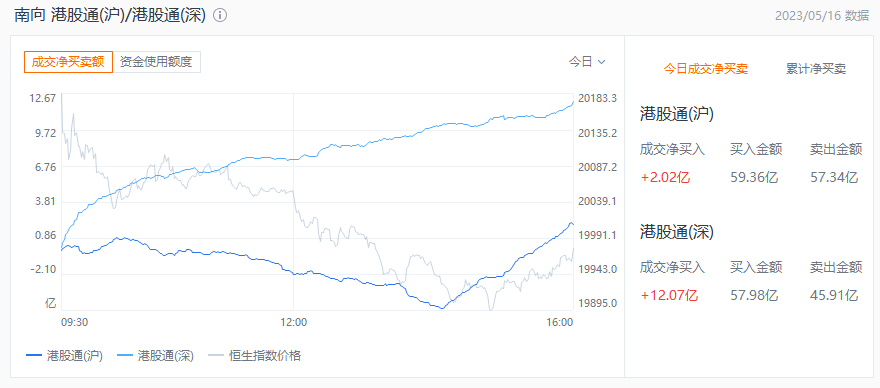Switch to the 资金使用额度 tab
880x388 pixels.
(157, 62)
